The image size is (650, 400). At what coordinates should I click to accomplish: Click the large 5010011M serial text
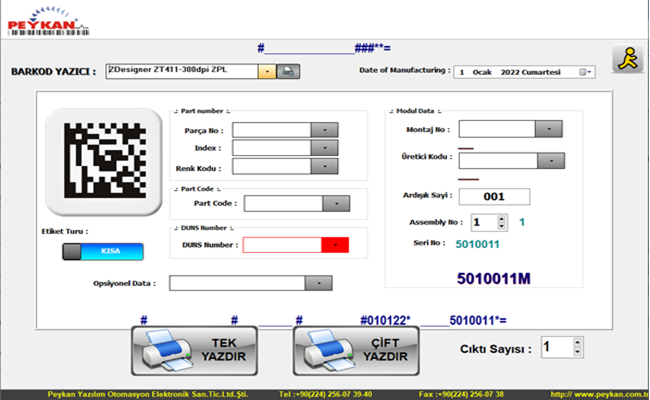point(493,279)
